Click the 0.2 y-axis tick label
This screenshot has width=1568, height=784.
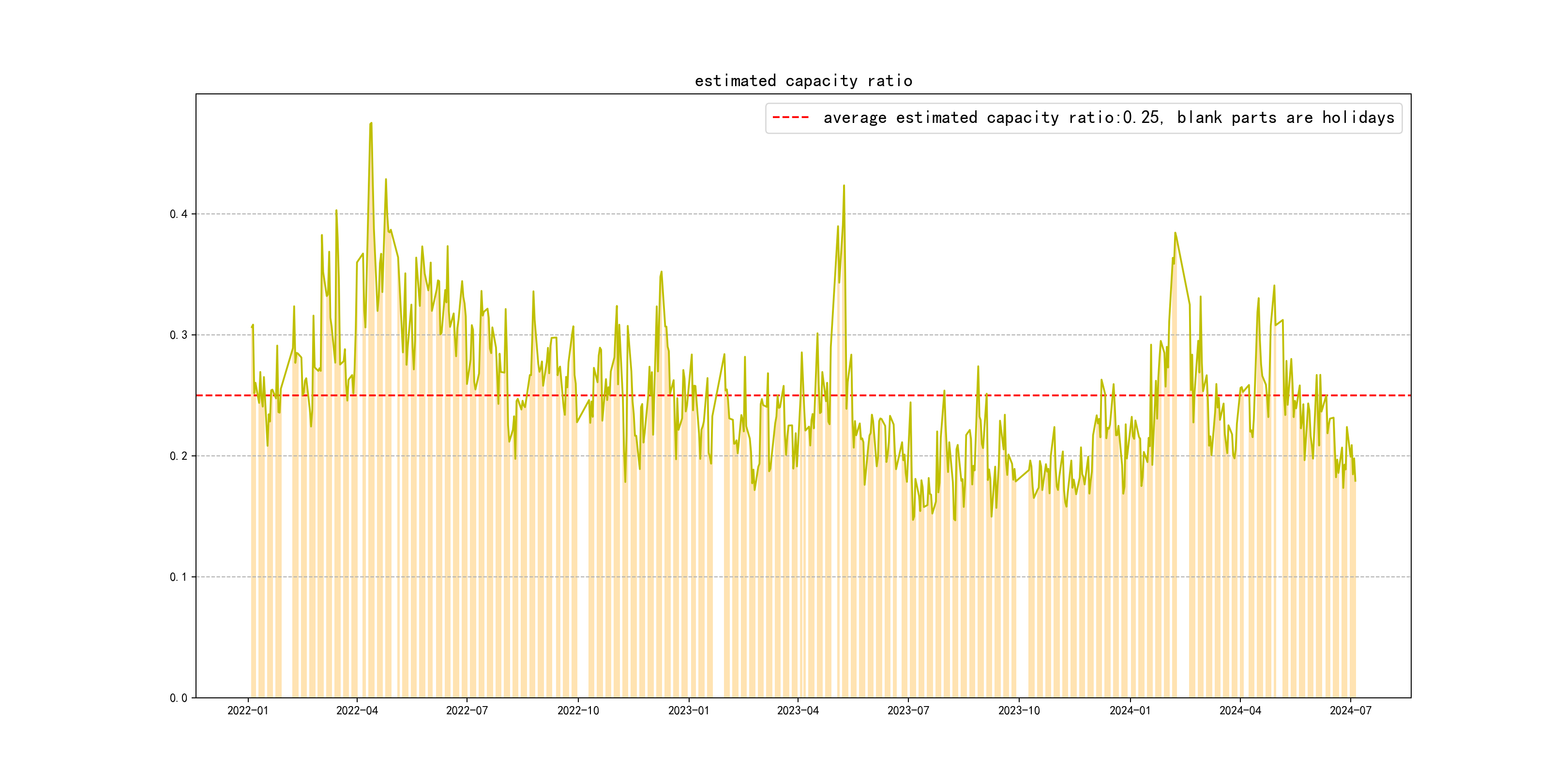pos(179,456)
